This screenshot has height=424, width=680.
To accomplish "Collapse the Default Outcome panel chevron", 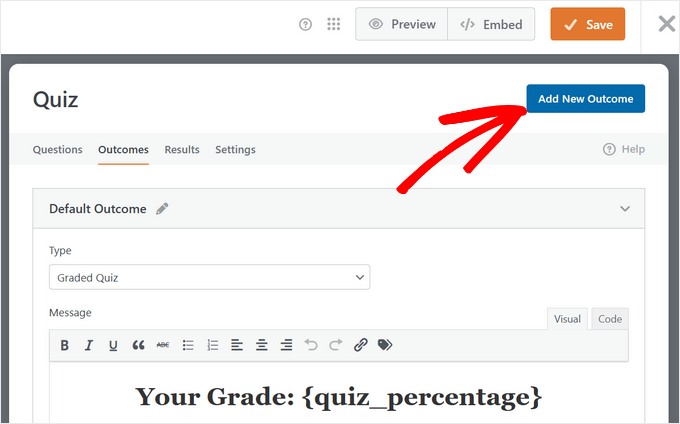I will point(625,209).
